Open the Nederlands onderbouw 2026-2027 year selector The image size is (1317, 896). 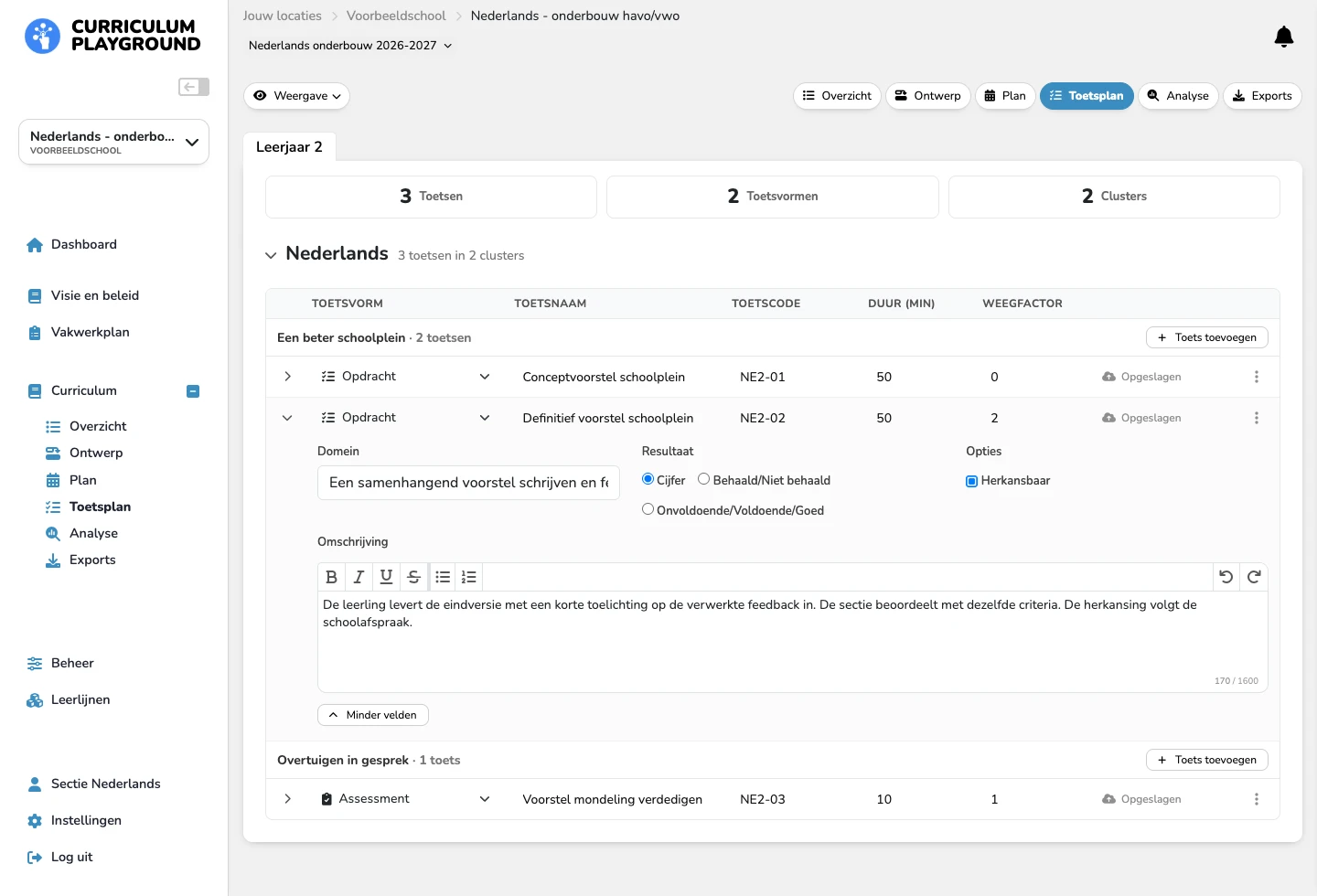point(350,46)
